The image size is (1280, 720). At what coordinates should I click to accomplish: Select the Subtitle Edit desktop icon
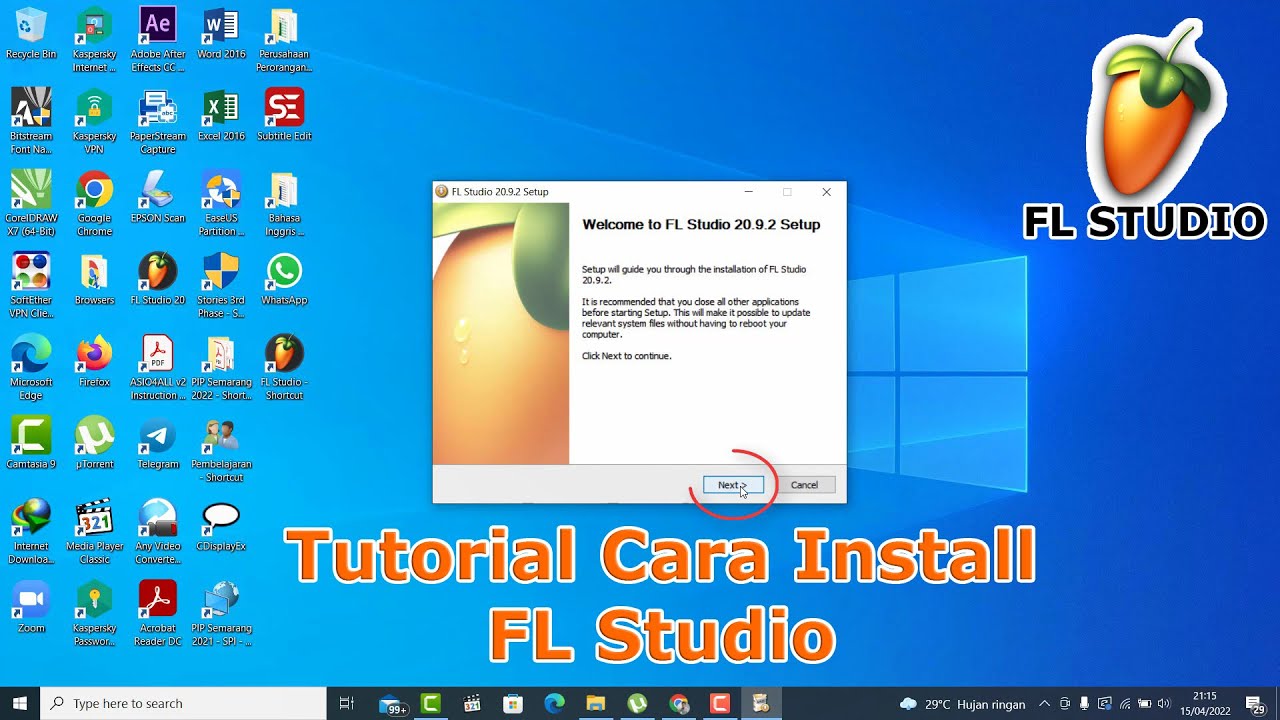coord(284,115)
